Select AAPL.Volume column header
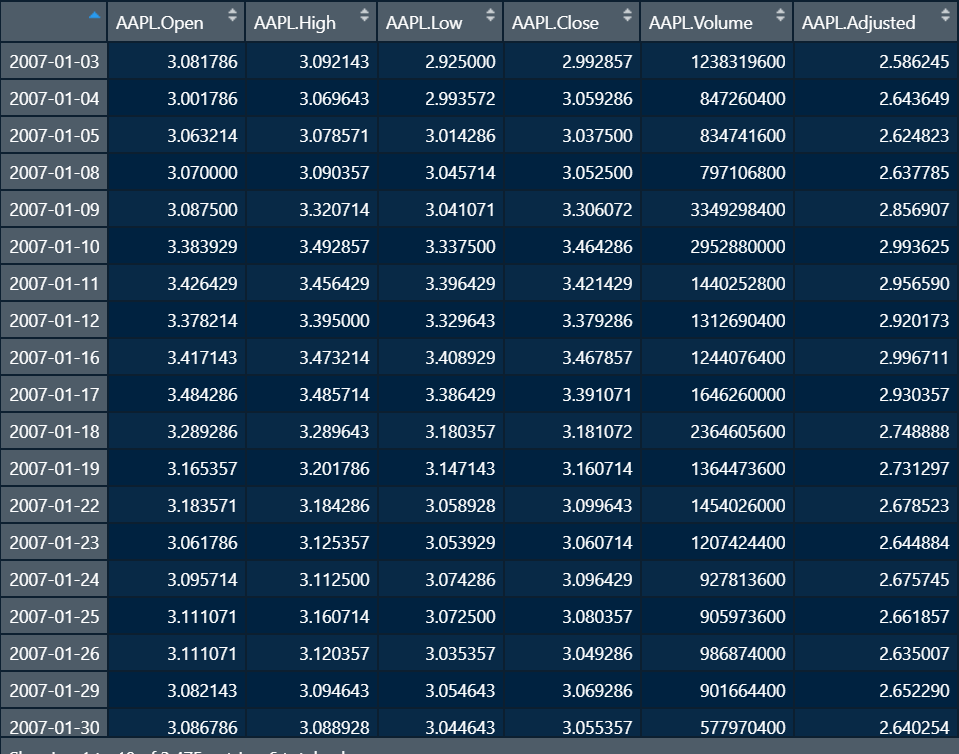This screenshot has height=754, width=959. [717, 22]
